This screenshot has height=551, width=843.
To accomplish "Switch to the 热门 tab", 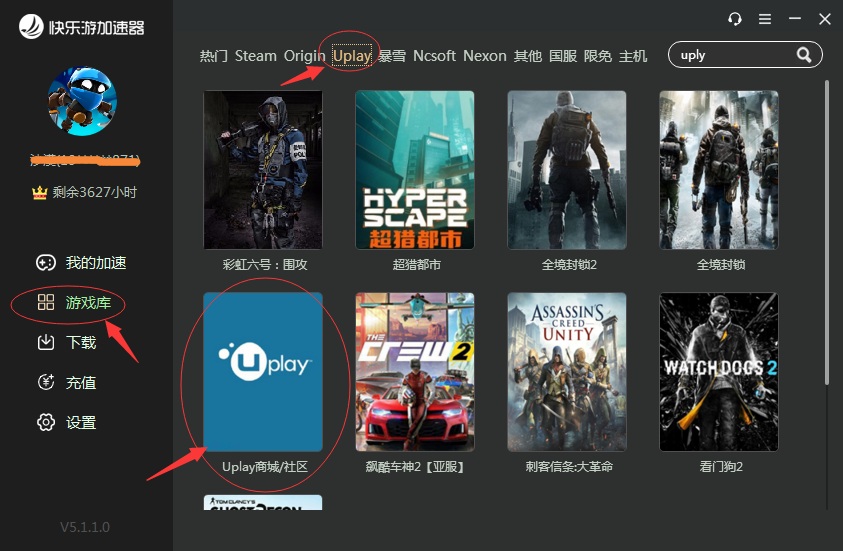I will (213, 56).
